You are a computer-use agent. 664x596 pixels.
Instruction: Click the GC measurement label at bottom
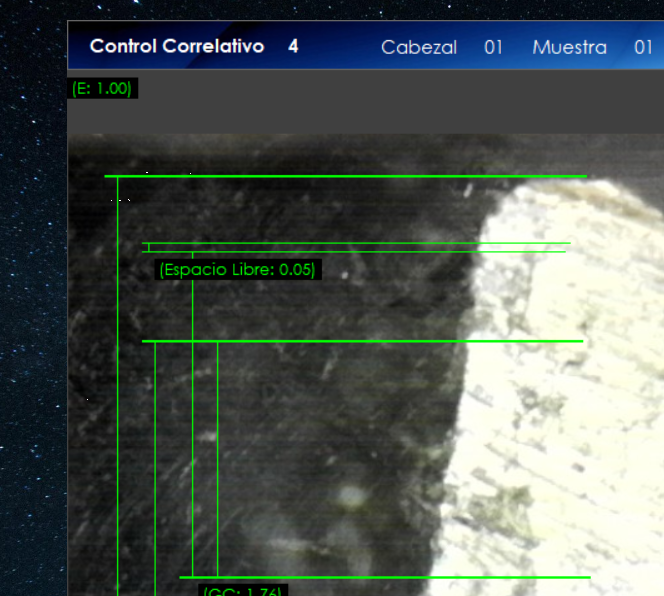[242, 591]
